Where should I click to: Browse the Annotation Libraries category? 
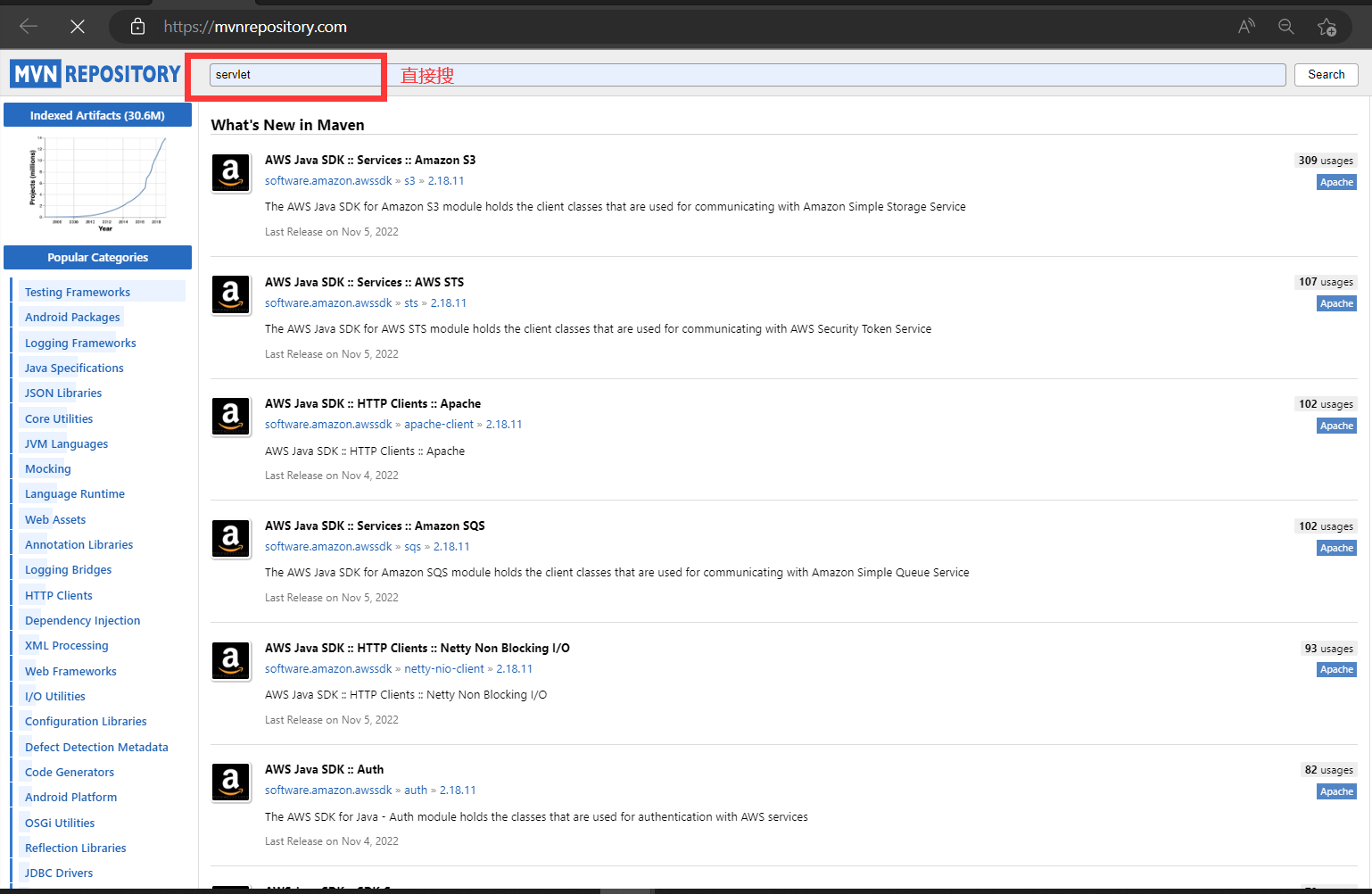(79, 544)
